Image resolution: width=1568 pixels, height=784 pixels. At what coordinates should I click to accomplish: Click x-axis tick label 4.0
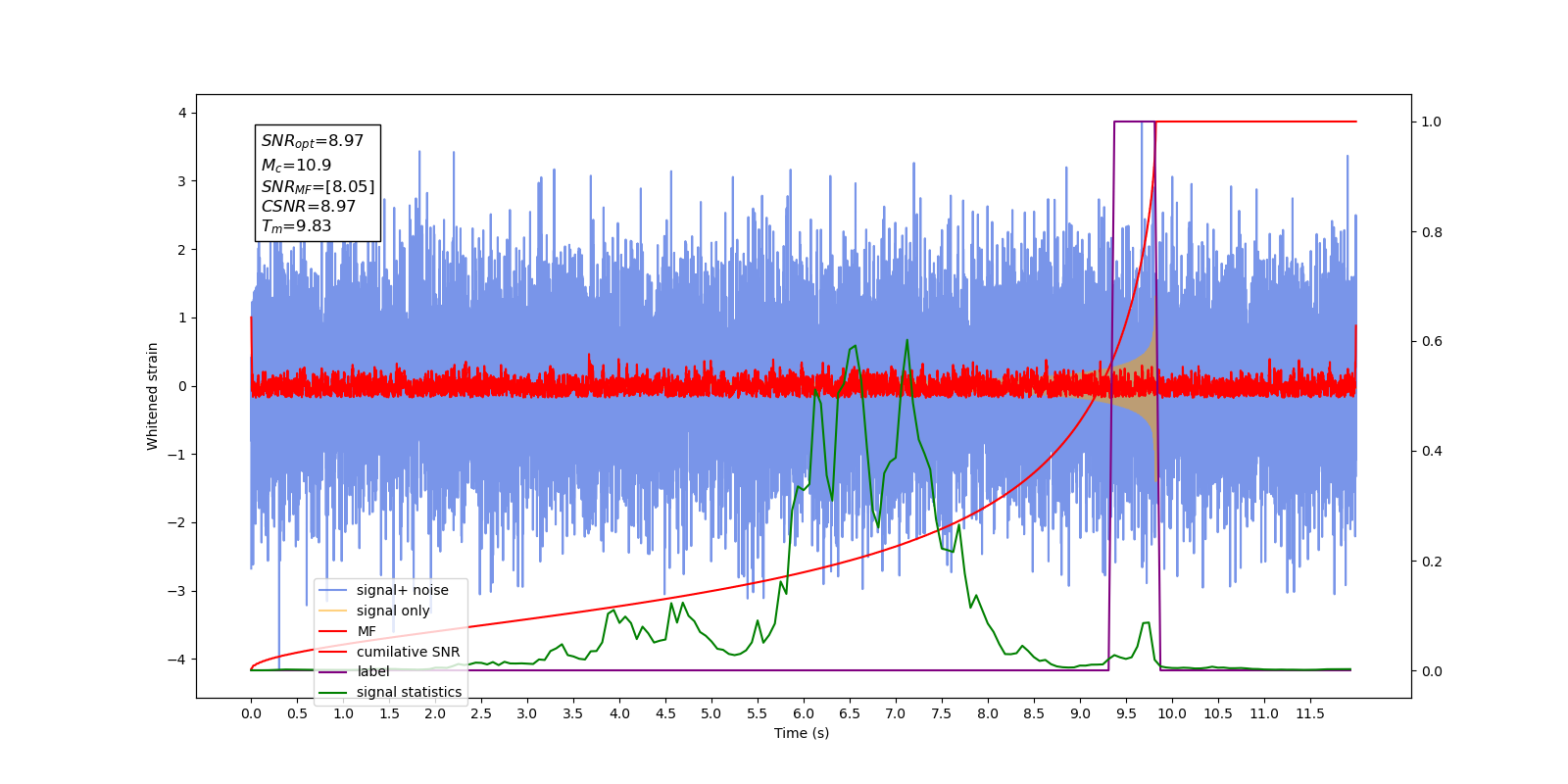click(619, 713)
